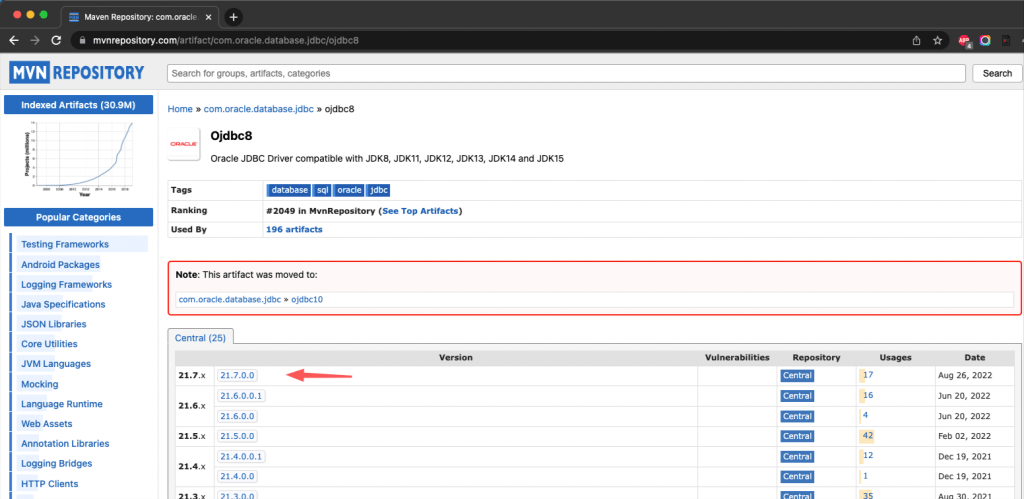Image resolution: width=1024 pixels, height=499 pixels.
Task: Focus the artifact search input field
Action: pos(566,73)
